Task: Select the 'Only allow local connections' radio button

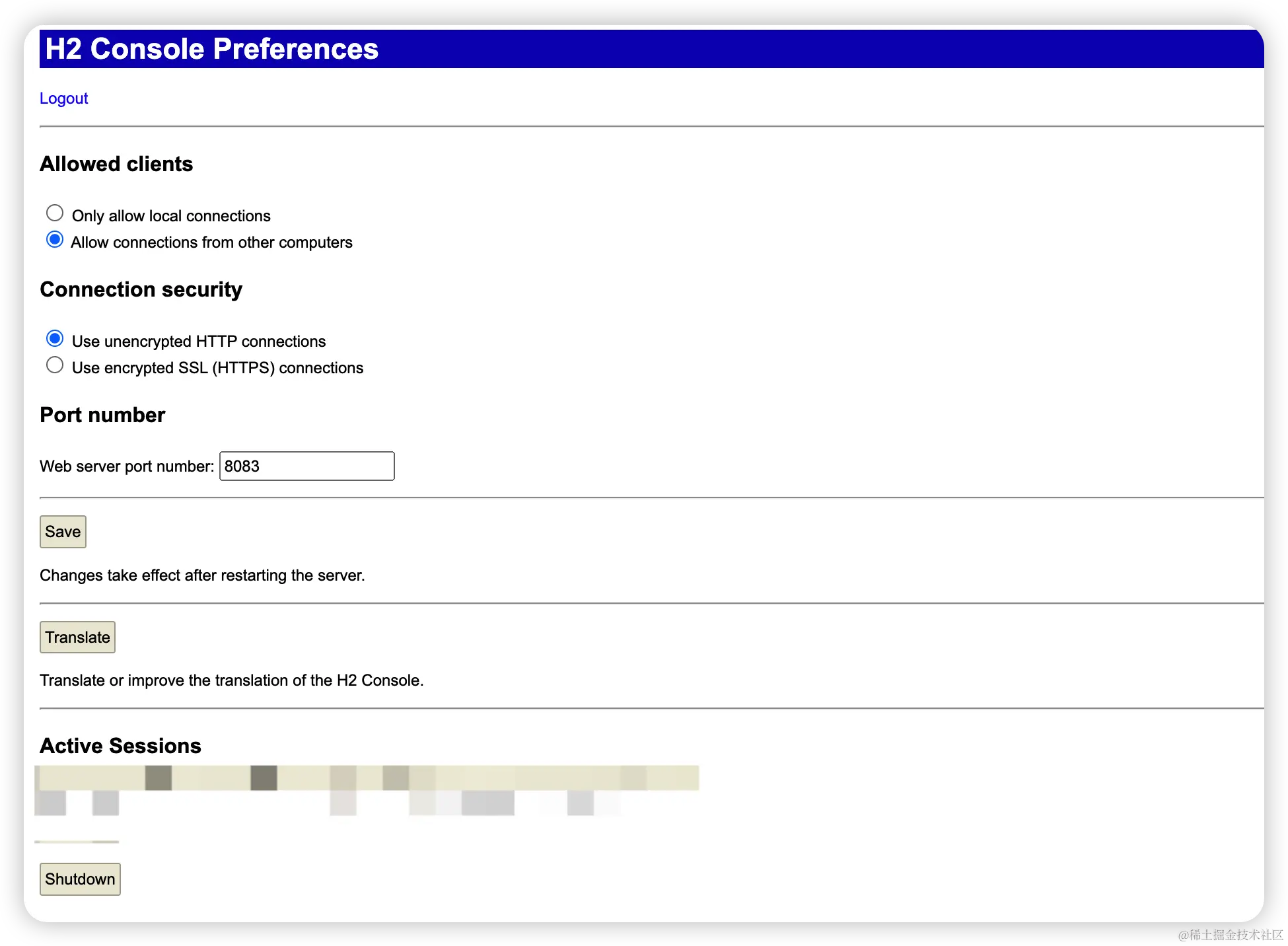Action: click(x=55, y=213)
